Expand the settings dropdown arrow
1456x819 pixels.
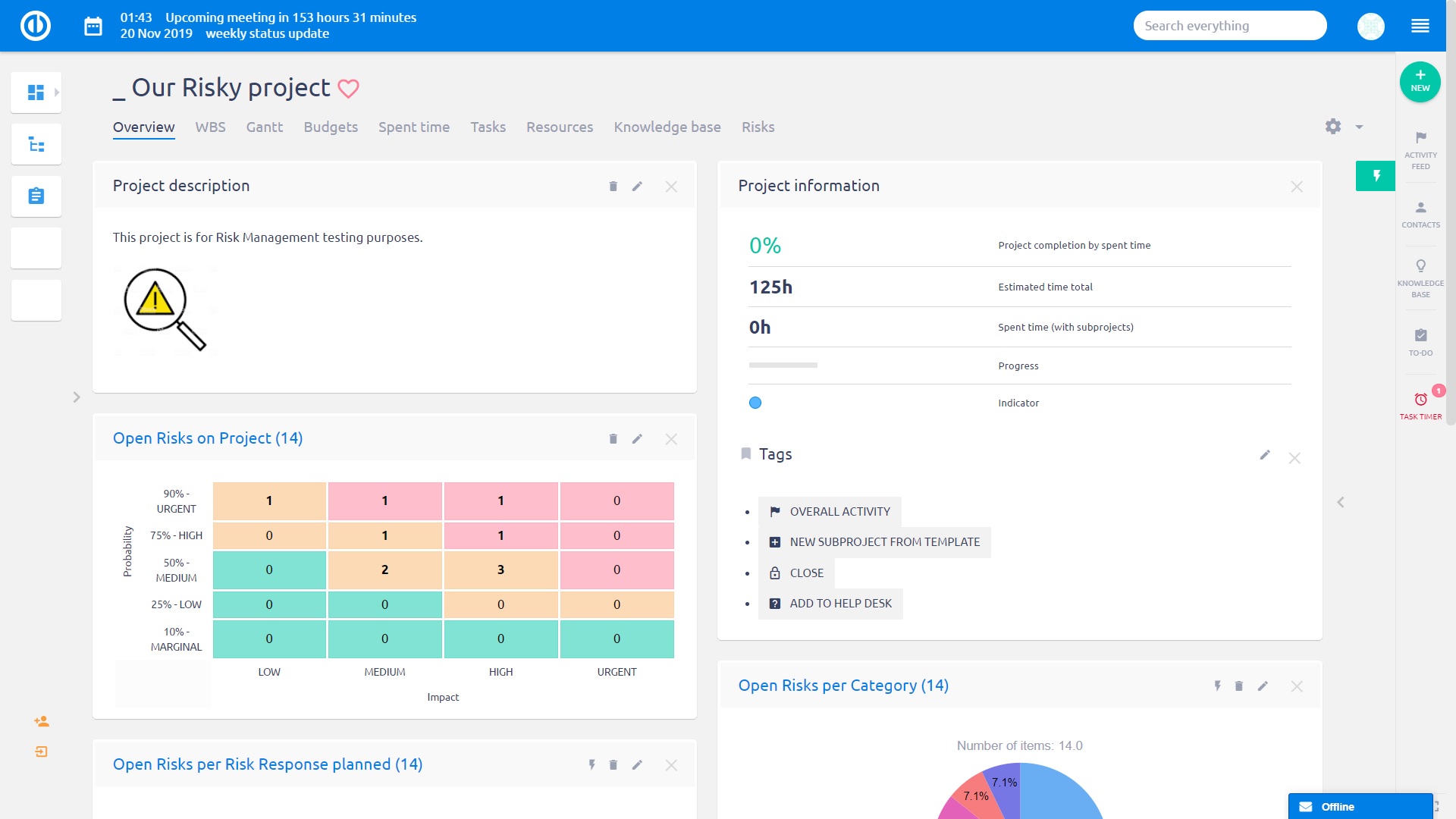1359,127
